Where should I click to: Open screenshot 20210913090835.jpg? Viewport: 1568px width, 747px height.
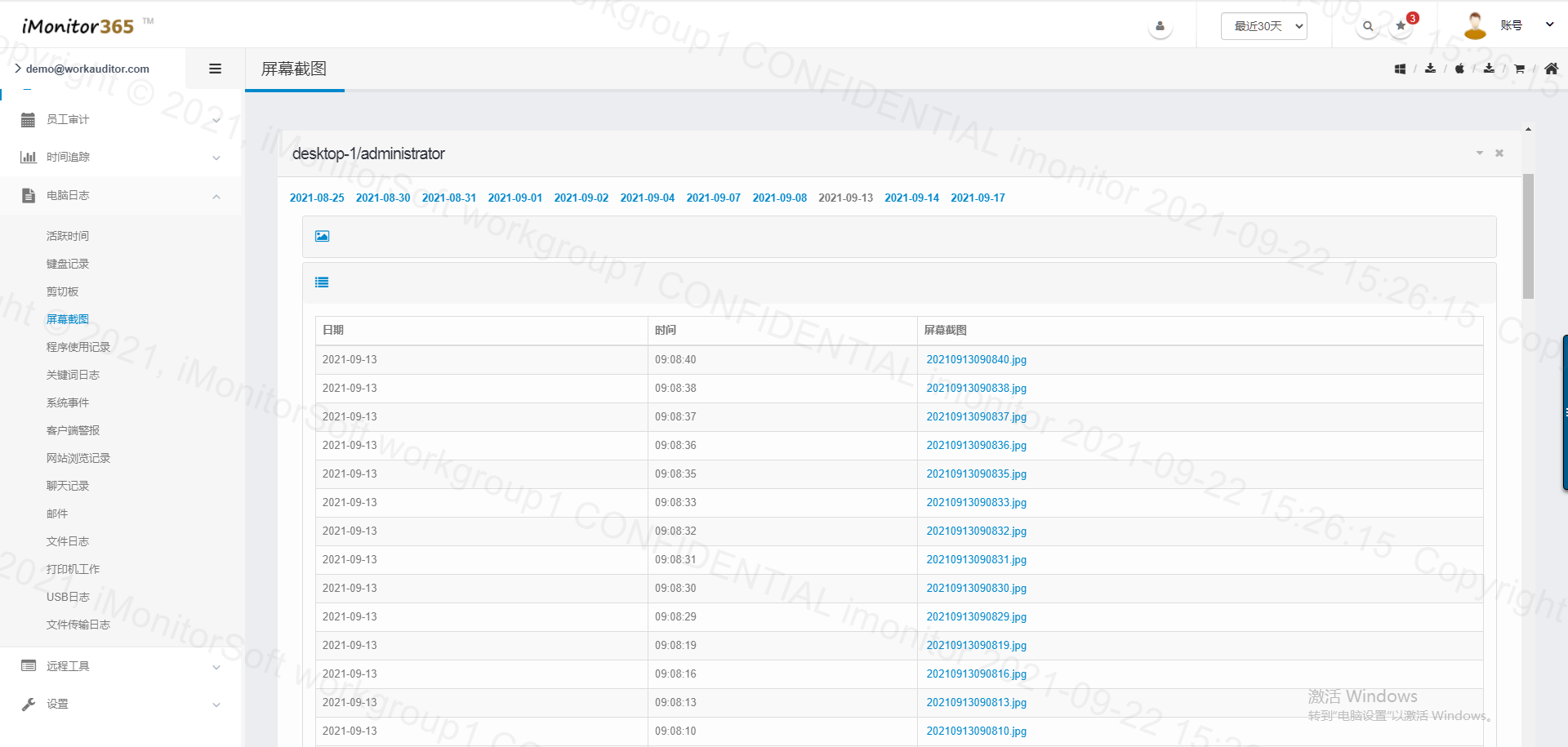point(977,474)
